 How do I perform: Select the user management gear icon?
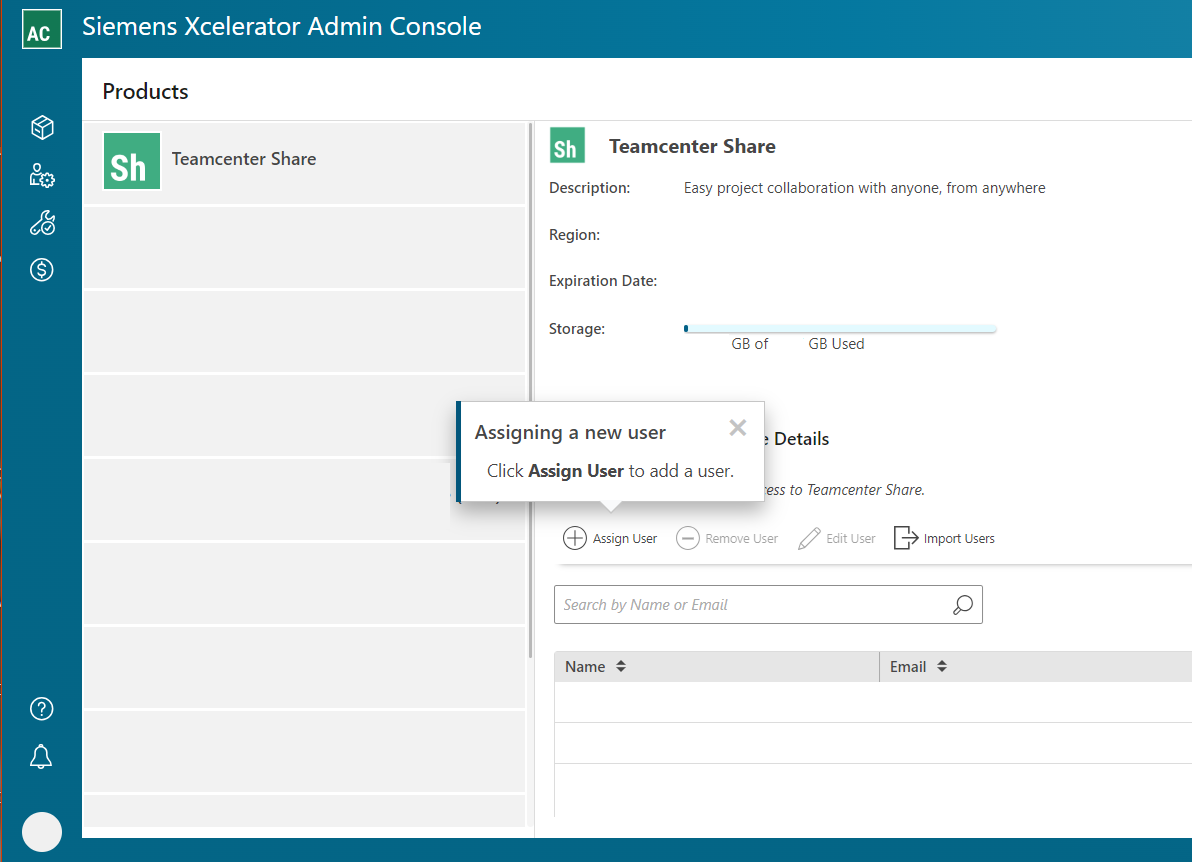tap(41, 175)
